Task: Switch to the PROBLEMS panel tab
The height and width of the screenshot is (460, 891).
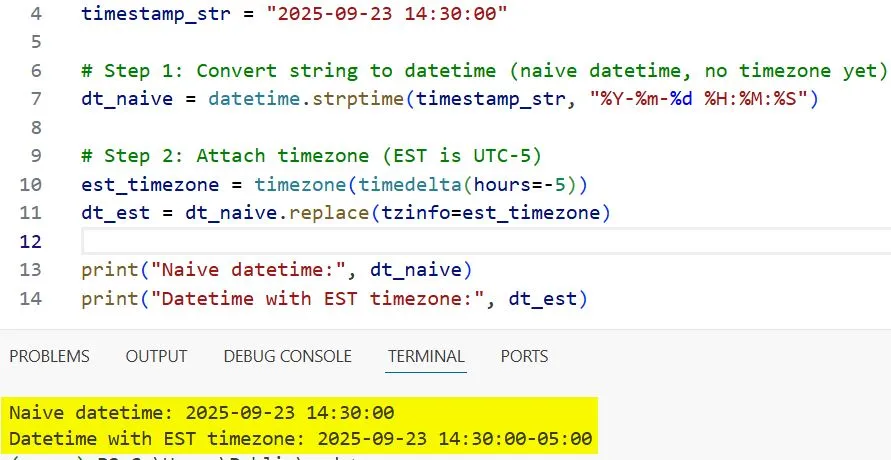Action: click(49, 356)
